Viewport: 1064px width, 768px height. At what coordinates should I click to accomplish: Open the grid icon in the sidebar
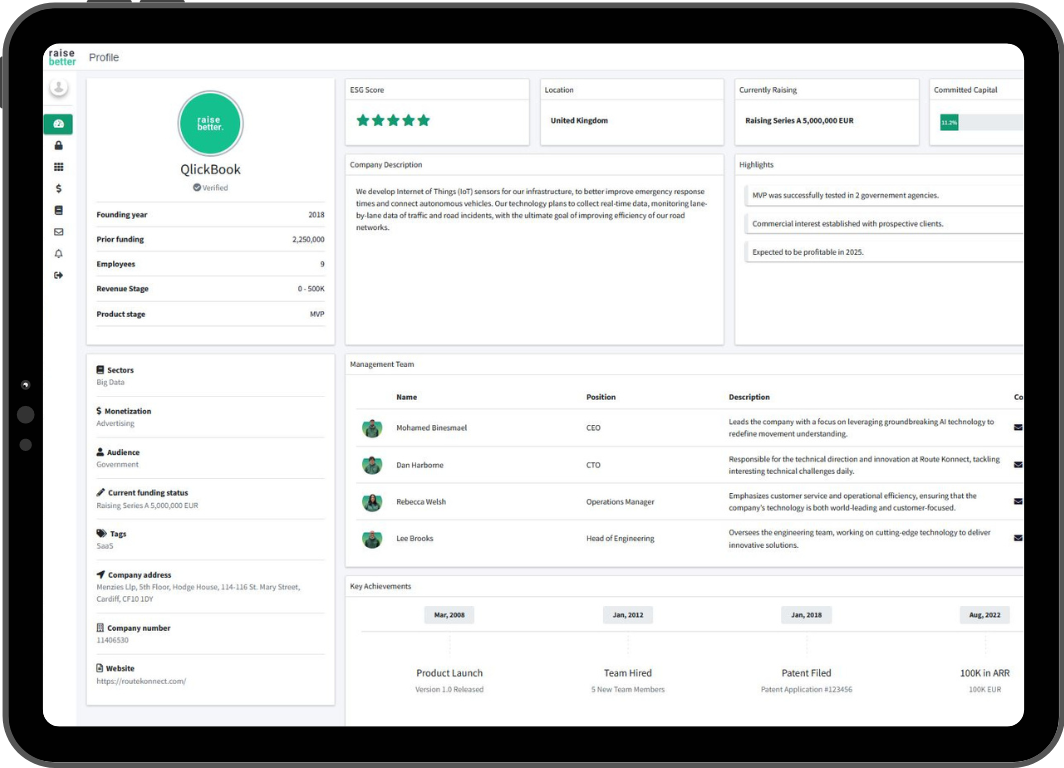58,167
